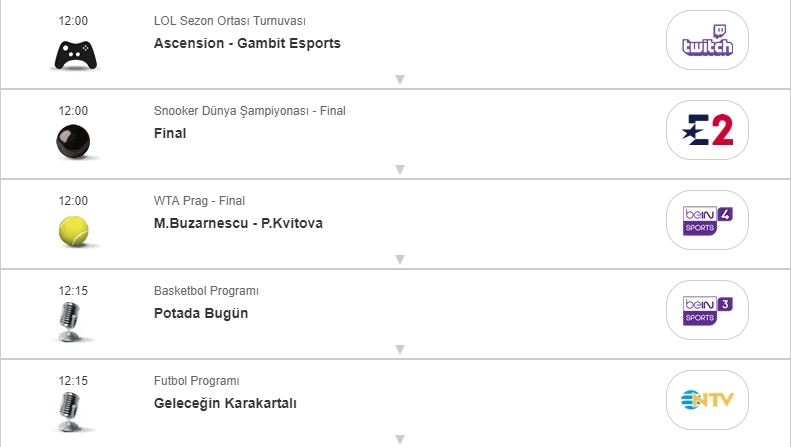
Task: Expand the M.Buzarnescu - P.Kvitova row arrow
Action: pos(400,259)
